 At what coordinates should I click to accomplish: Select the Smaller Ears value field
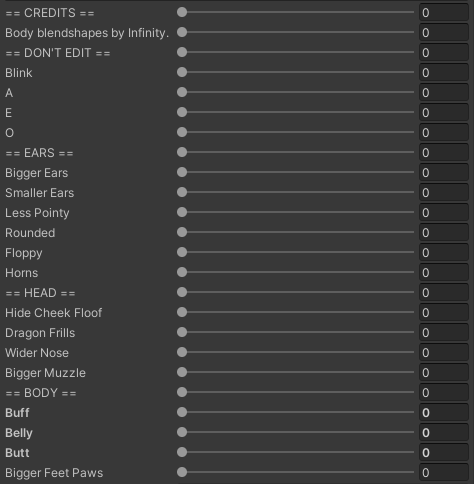click(x=444, y=193)
